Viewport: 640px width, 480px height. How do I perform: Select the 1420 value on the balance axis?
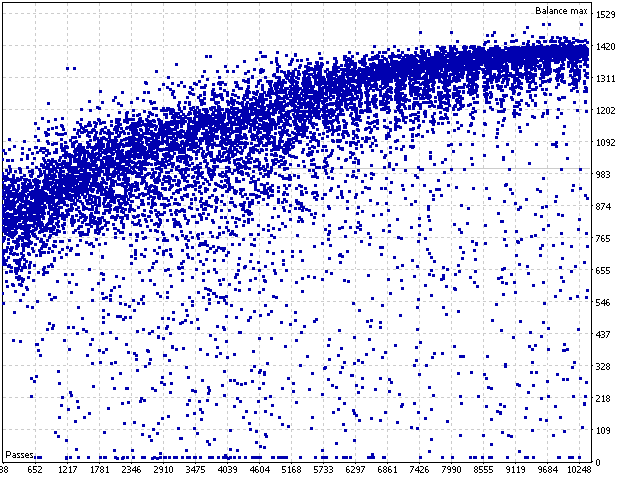coord(606,47)
